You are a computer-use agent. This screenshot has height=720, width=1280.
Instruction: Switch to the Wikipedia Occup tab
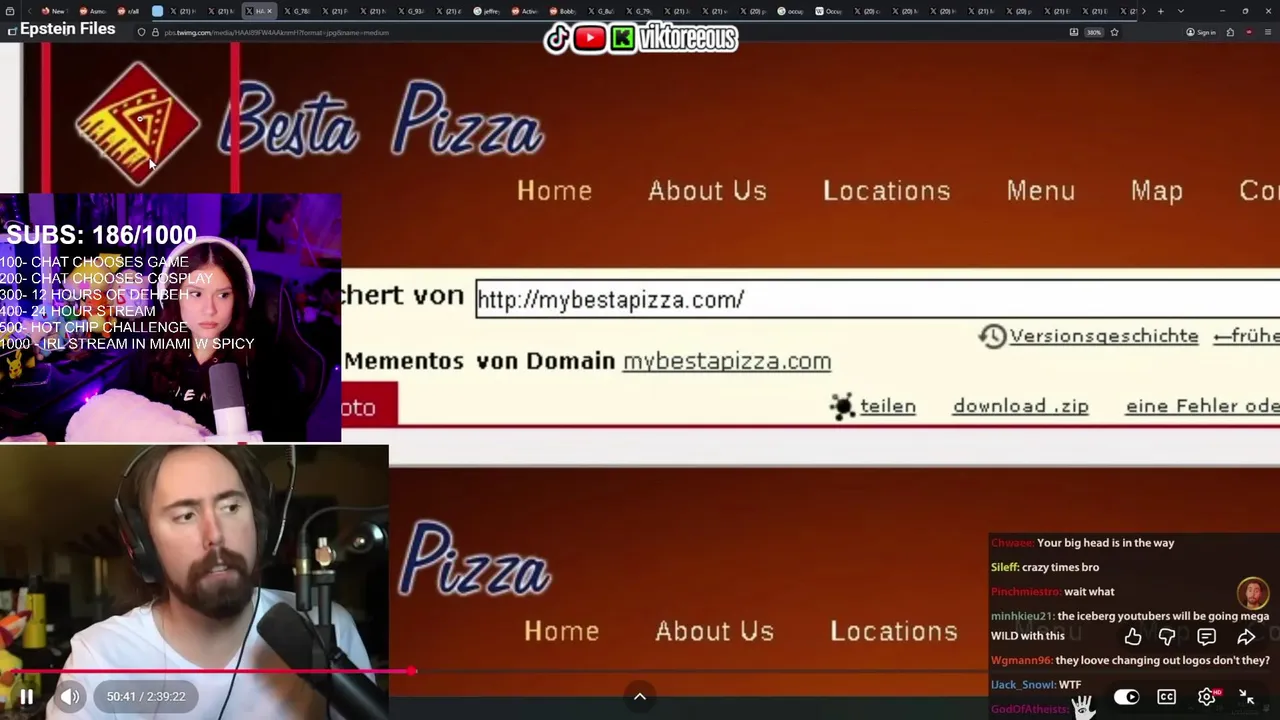827,11
